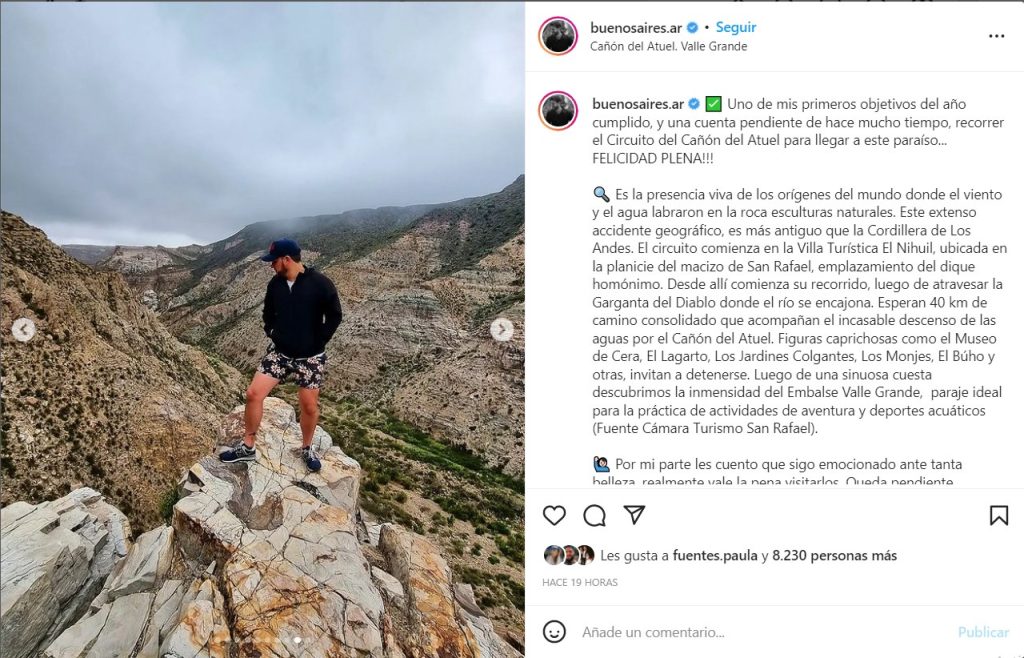Image resolution: width=1024 pixels, height=658 pixels.
Task: Open the fuentes.paula profile link
Action: pyautogui.click(x=715, y=556)
